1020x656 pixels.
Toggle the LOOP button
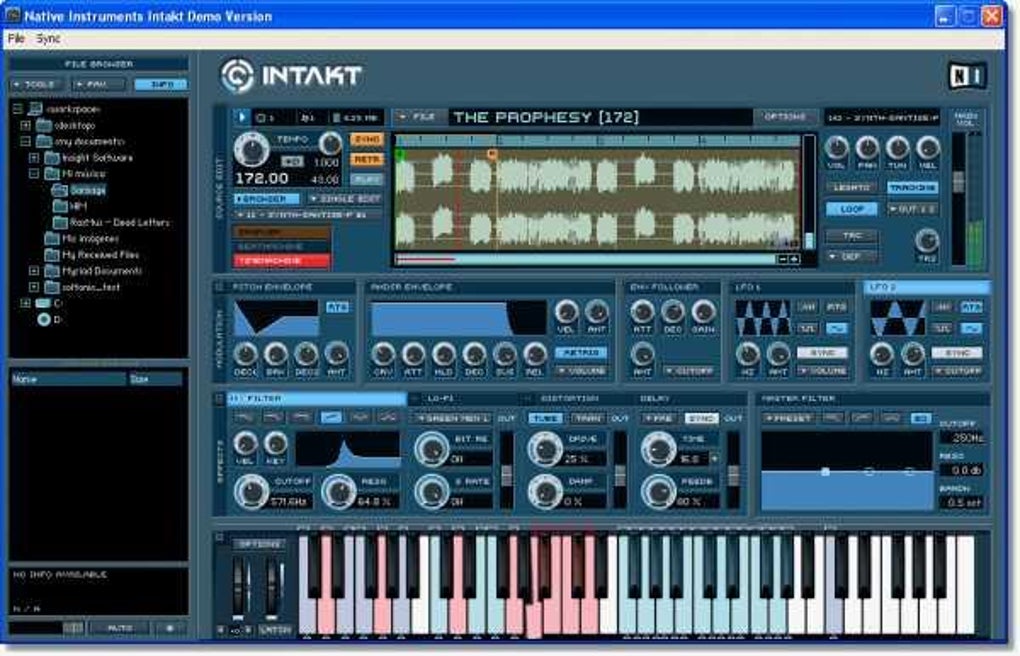pyautogui.click(x=851, y=209)
